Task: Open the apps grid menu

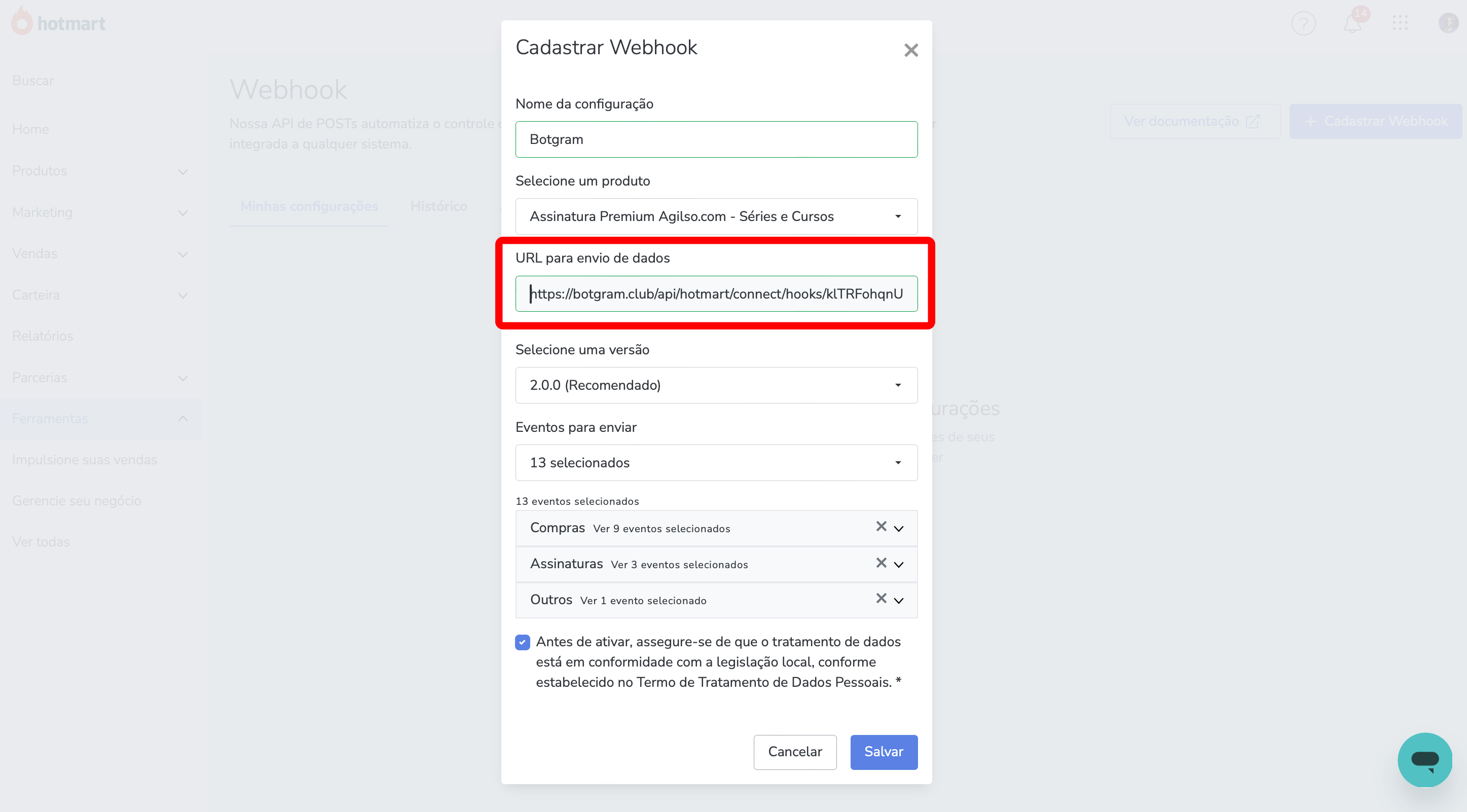Action: click(1400, 23)
